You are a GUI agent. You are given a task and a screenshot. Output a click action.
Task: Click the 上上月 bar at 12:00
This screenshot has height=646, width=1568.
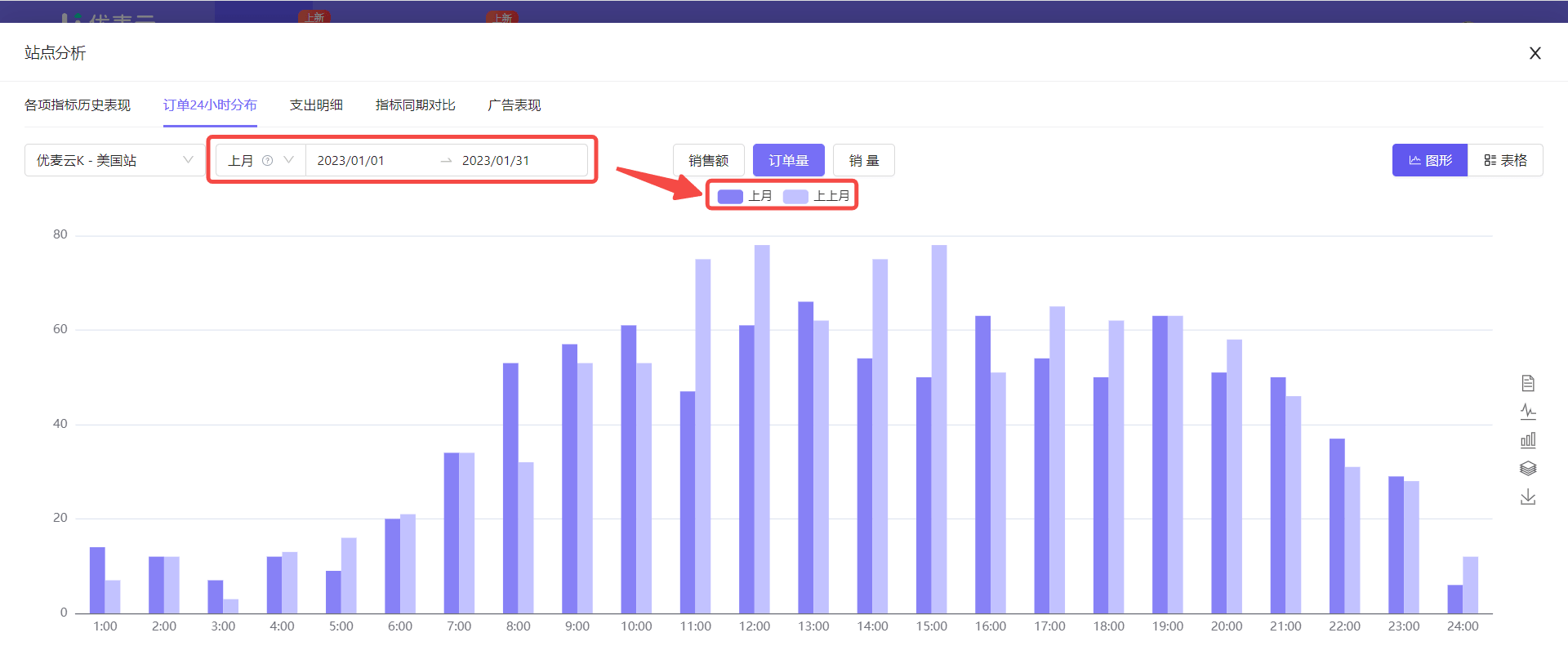[762, 429]
